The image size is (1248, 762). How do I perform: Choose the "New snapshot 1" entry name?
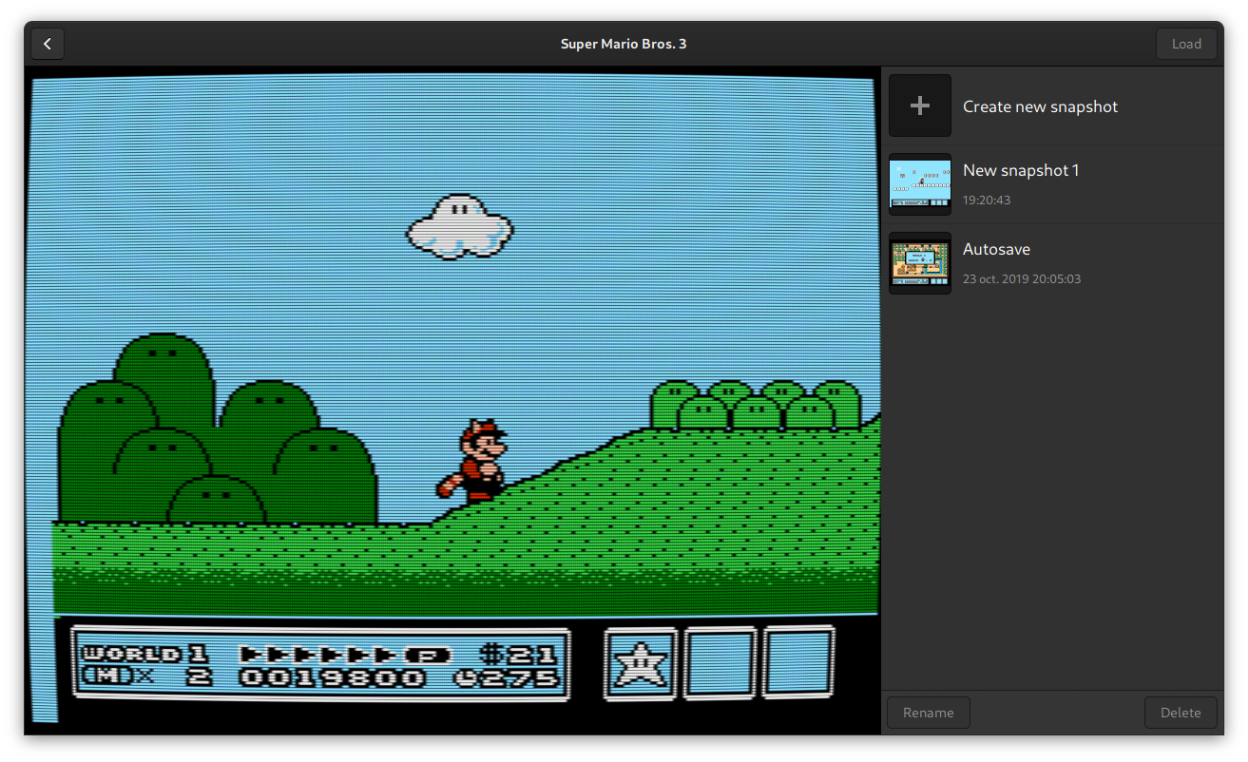1020,171
